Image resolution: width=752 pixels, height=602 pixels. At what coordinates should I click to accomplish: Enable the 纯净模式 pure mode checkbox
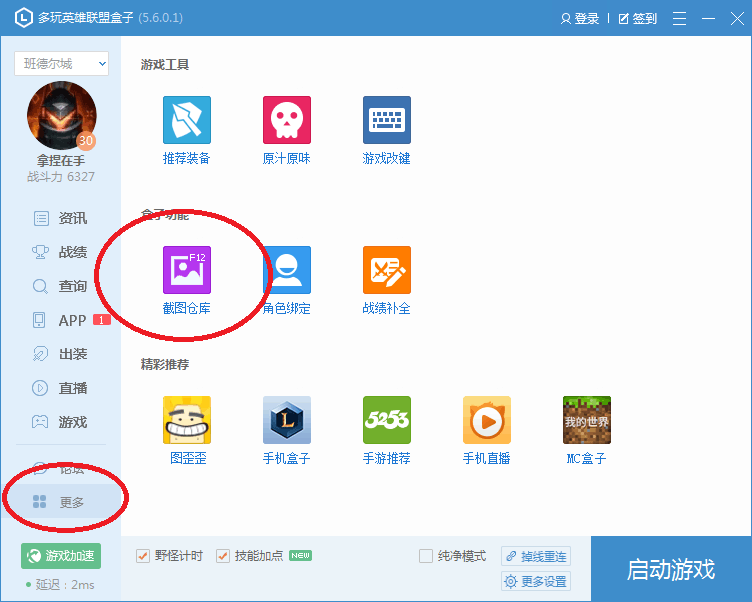pyautogui.click(x=426, y=555)
